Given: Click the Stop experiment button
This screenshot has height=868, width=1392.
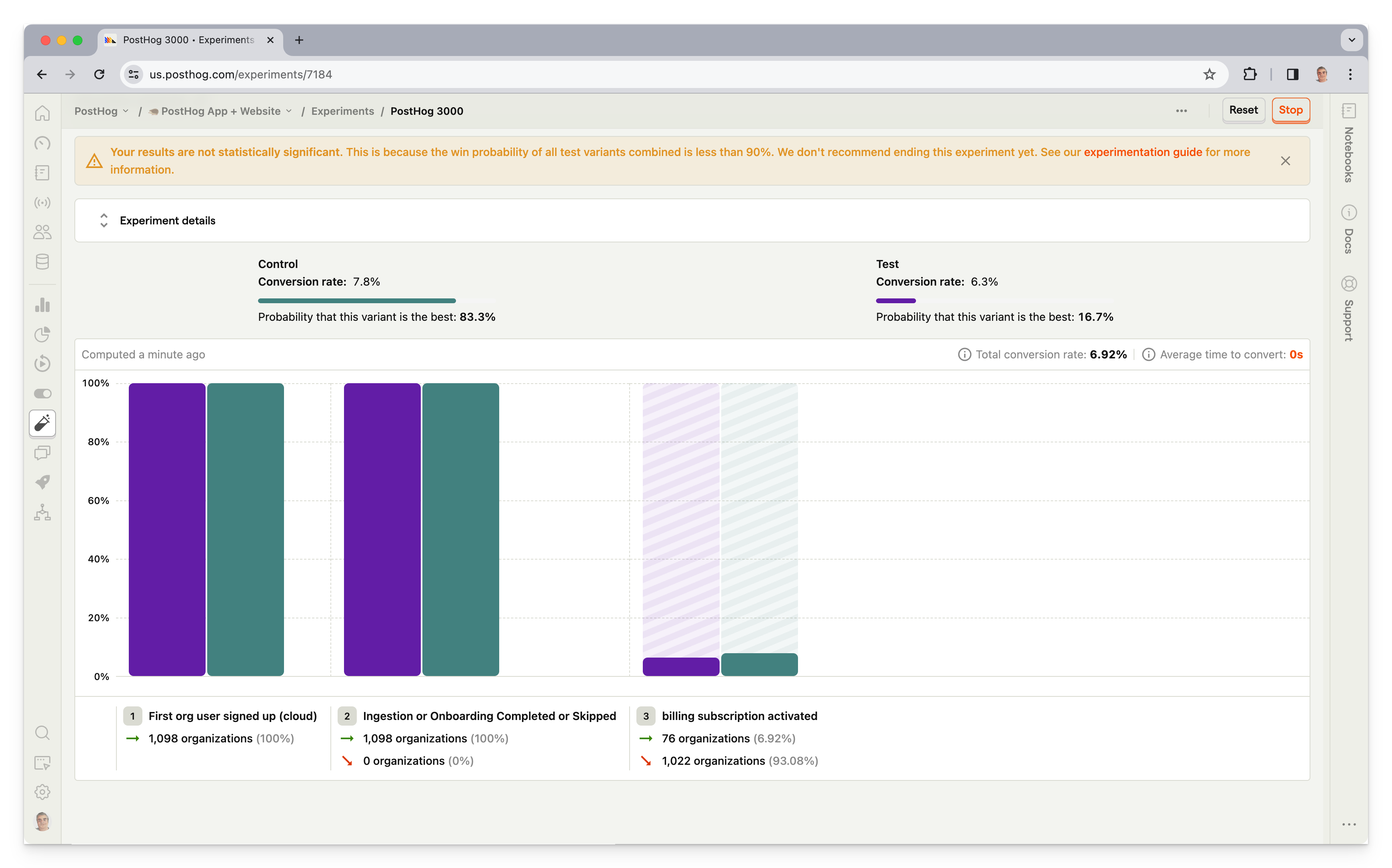Looking at the screenshot, I should click(1290, 110).
